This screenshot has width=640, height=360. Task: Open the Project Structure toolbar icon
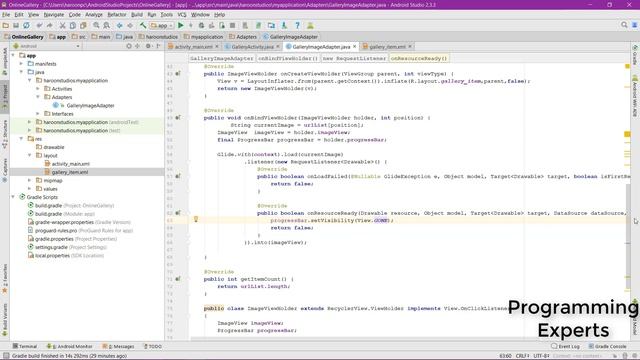[x=271, y=25]
